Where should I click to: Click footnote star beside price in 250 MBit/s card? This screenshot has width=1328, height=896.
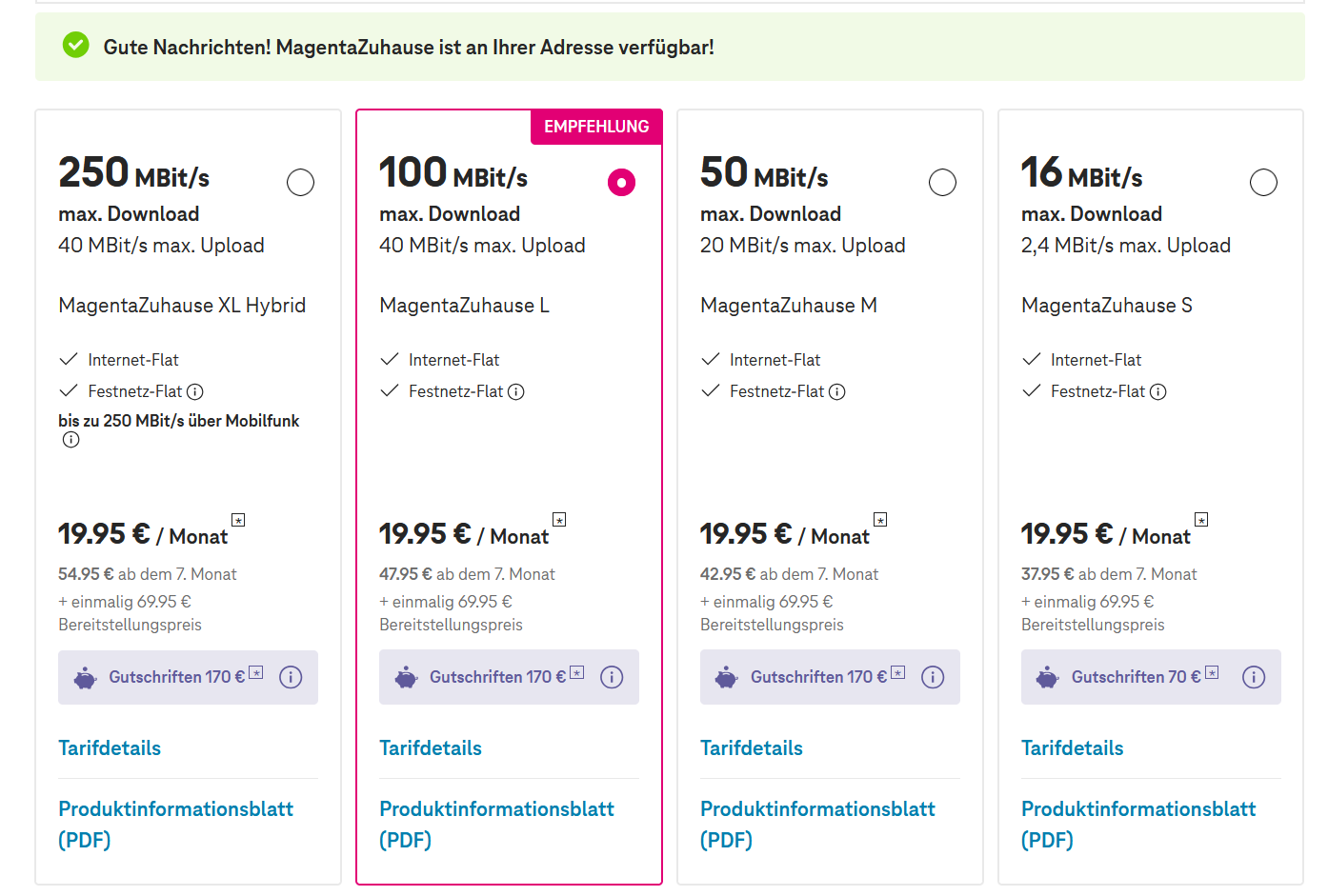239,520
